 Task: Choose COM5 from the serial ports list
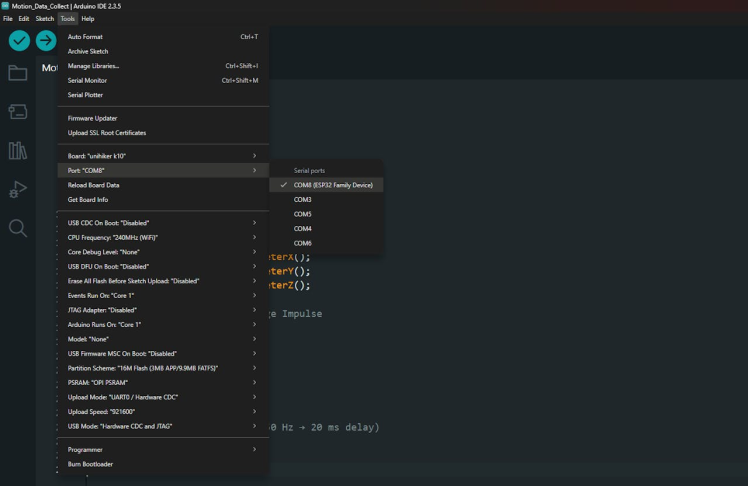[302, 214]
